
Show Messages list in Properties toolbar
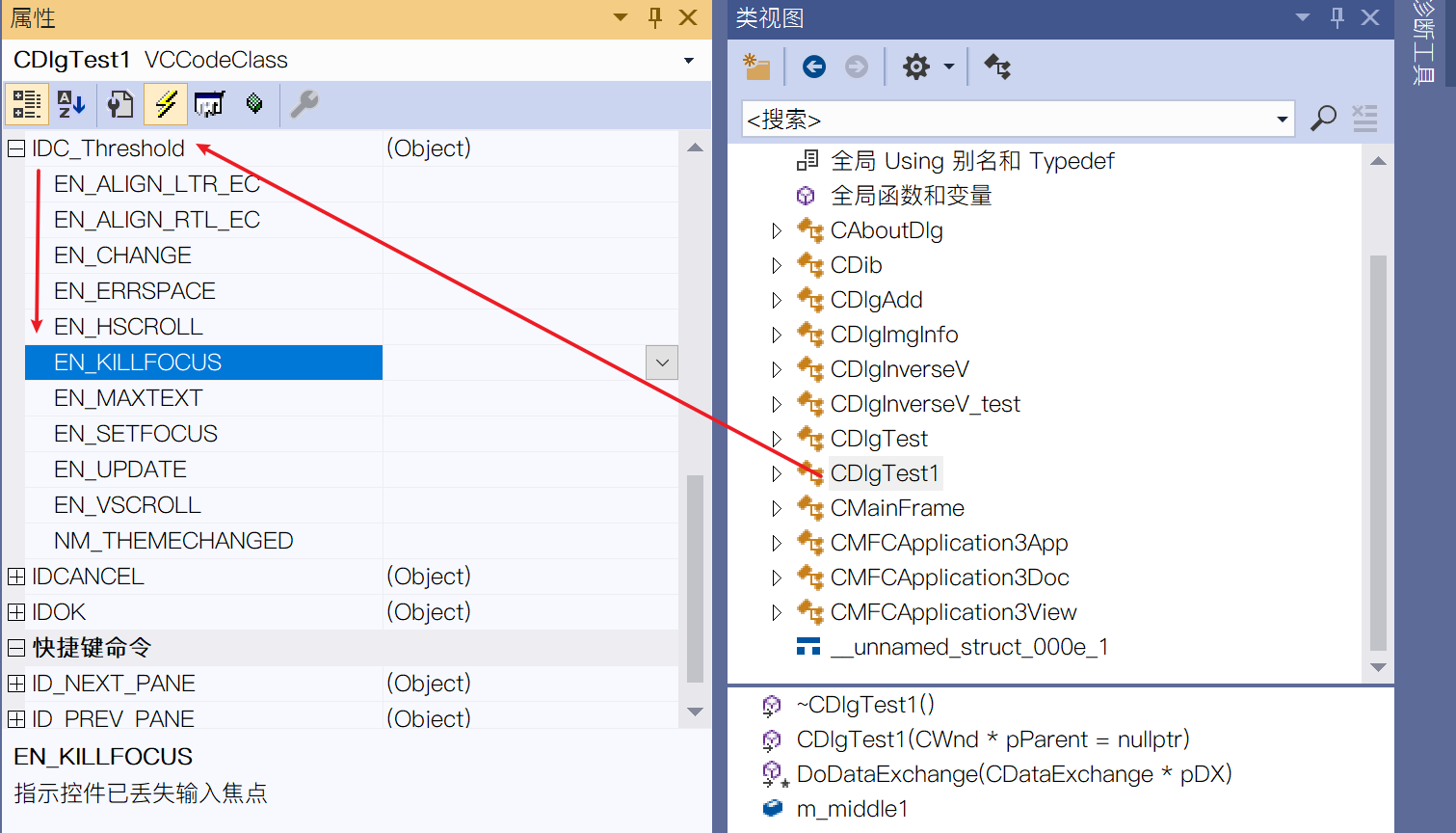(209, 104)
